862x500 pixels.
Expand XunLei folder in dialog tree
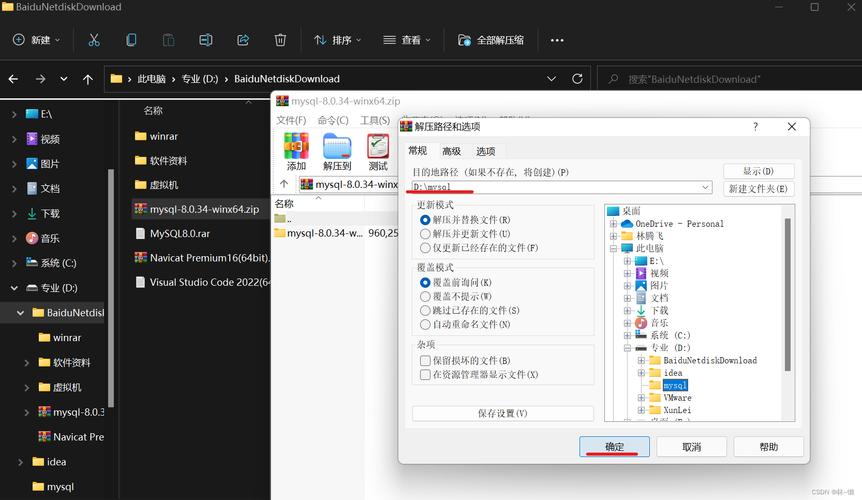click(641, 410)
